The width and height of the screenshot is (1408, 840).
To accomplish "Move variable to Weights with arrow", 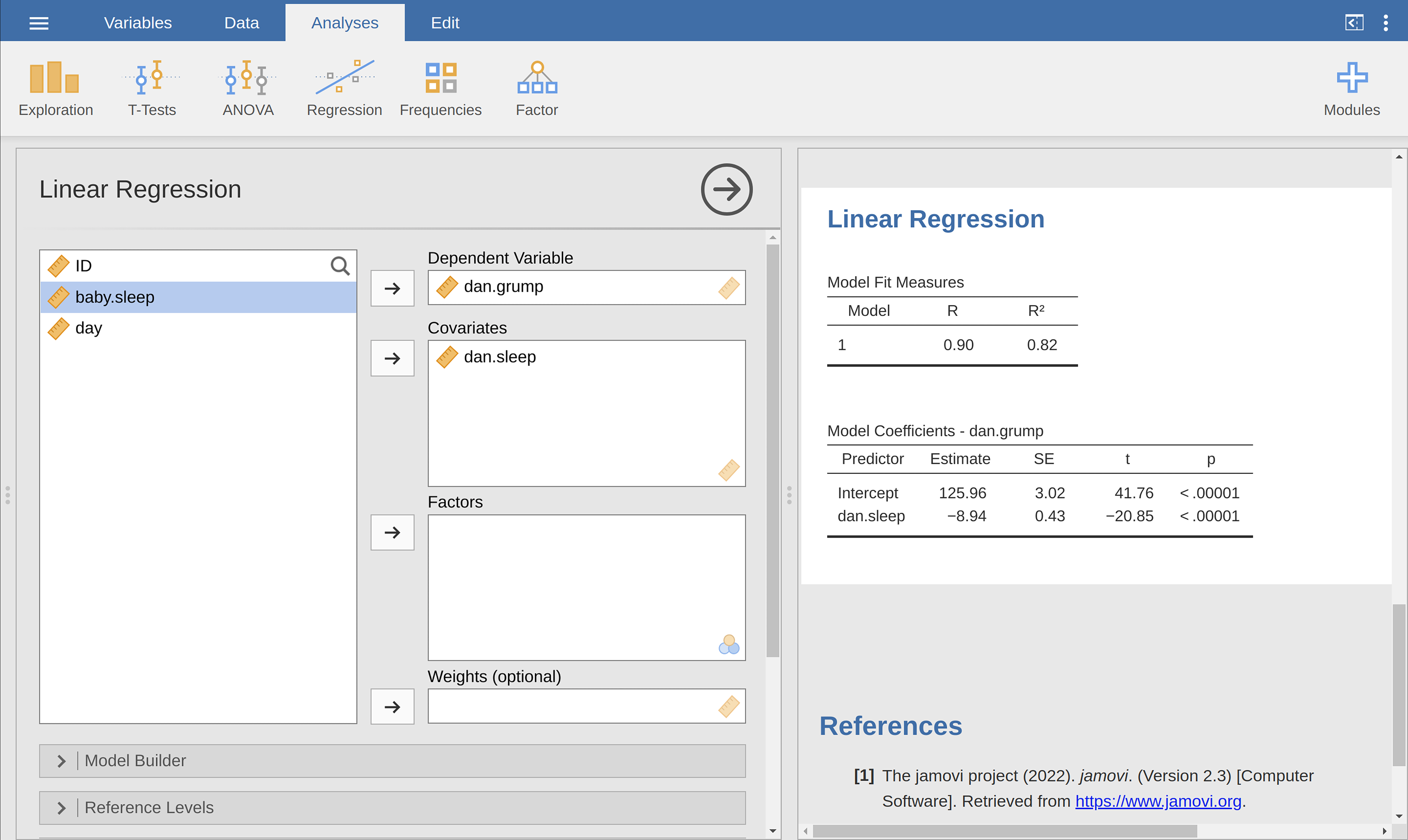I will (x=392, y=706).
